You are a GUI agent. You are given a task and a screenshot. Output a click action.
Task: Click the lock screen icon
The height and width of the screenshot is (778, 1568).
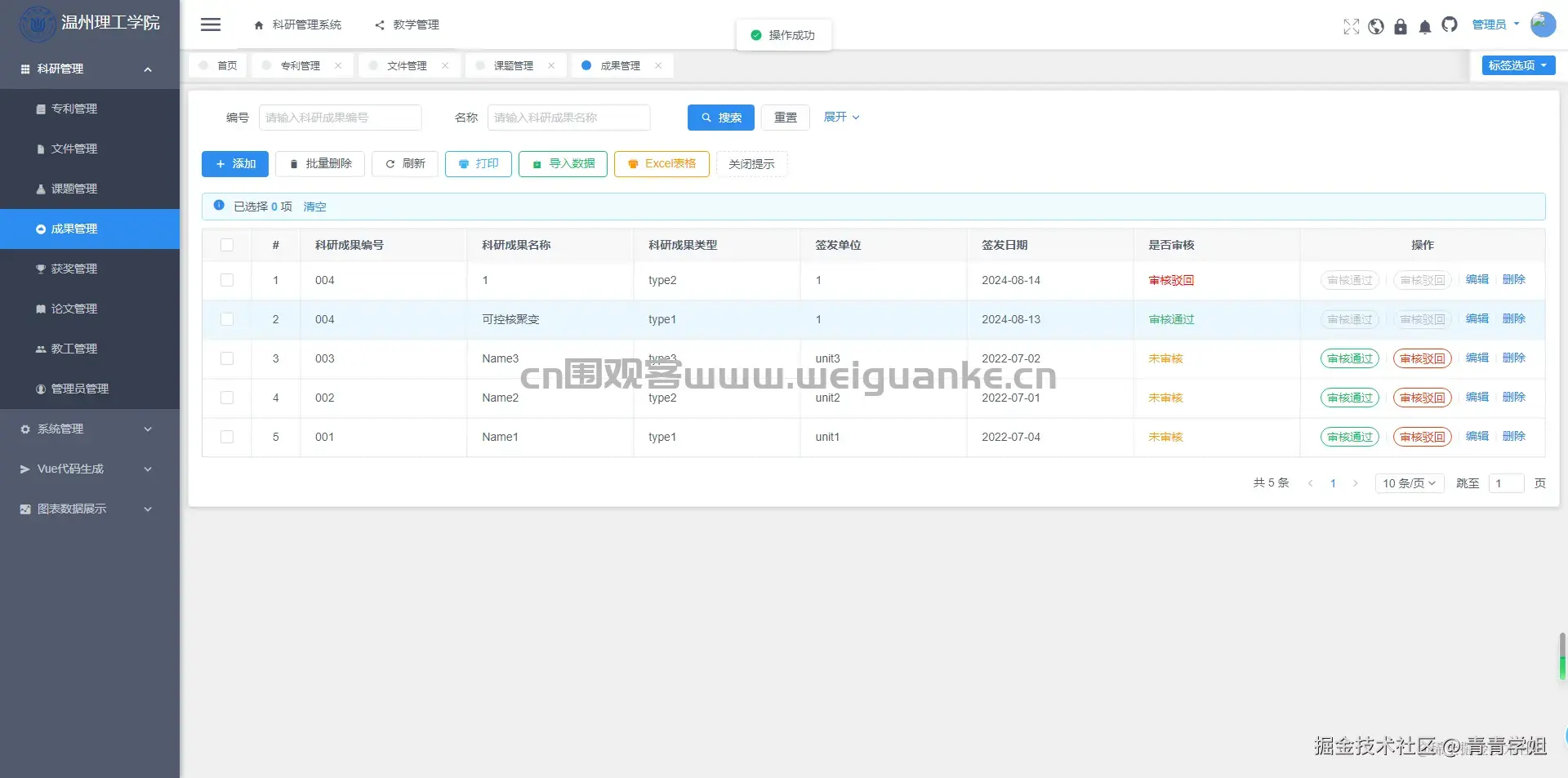coord(1401,26)
